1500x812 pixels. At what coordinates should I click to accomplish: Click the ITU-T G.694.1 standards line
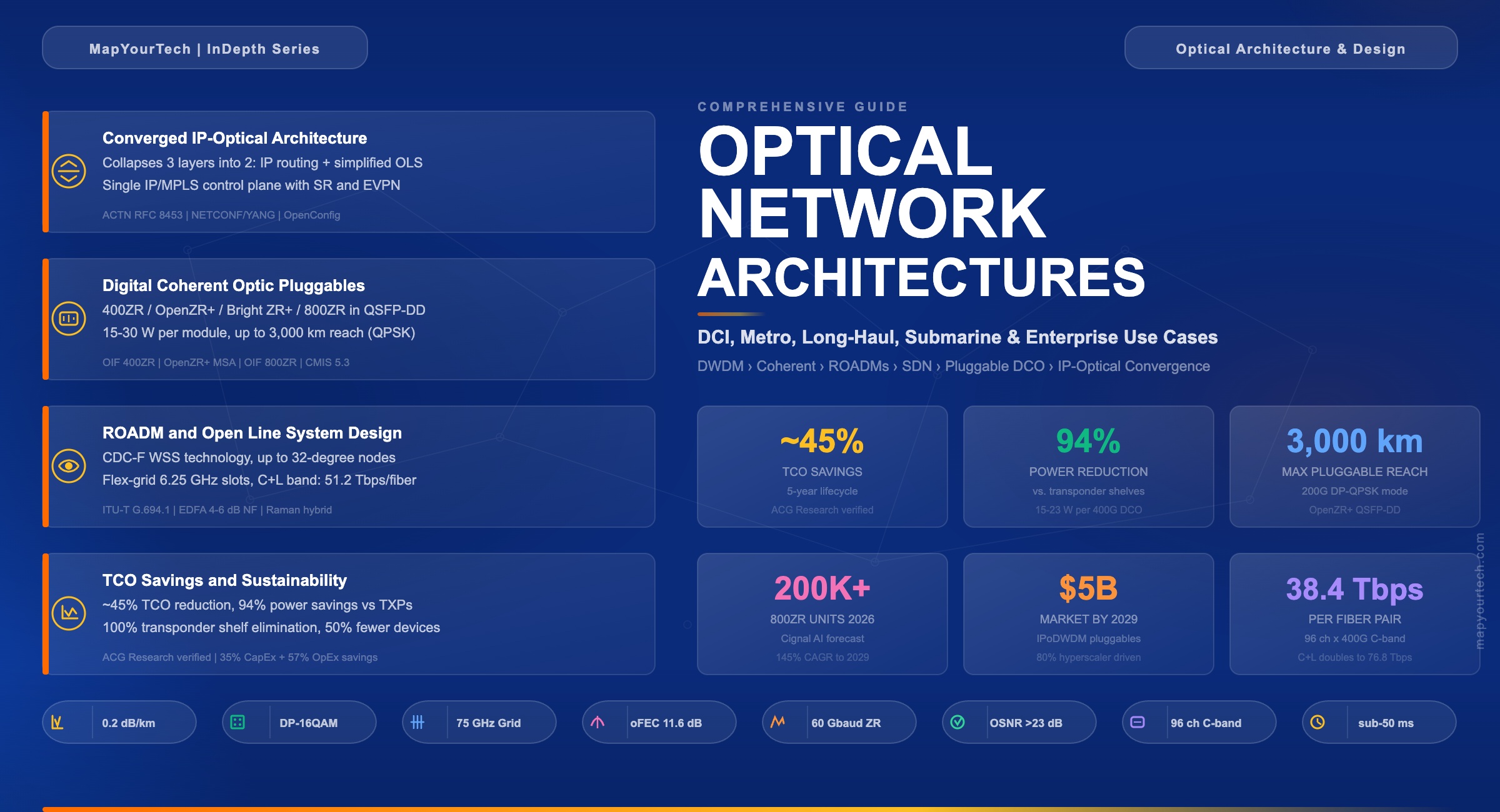click(x=217, y=510)
